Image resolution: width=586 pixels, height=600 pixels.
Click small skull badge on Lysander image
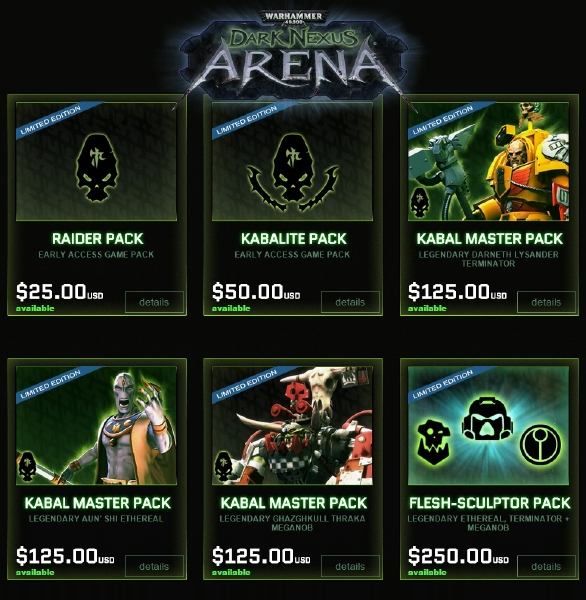(x=420, y=202)
